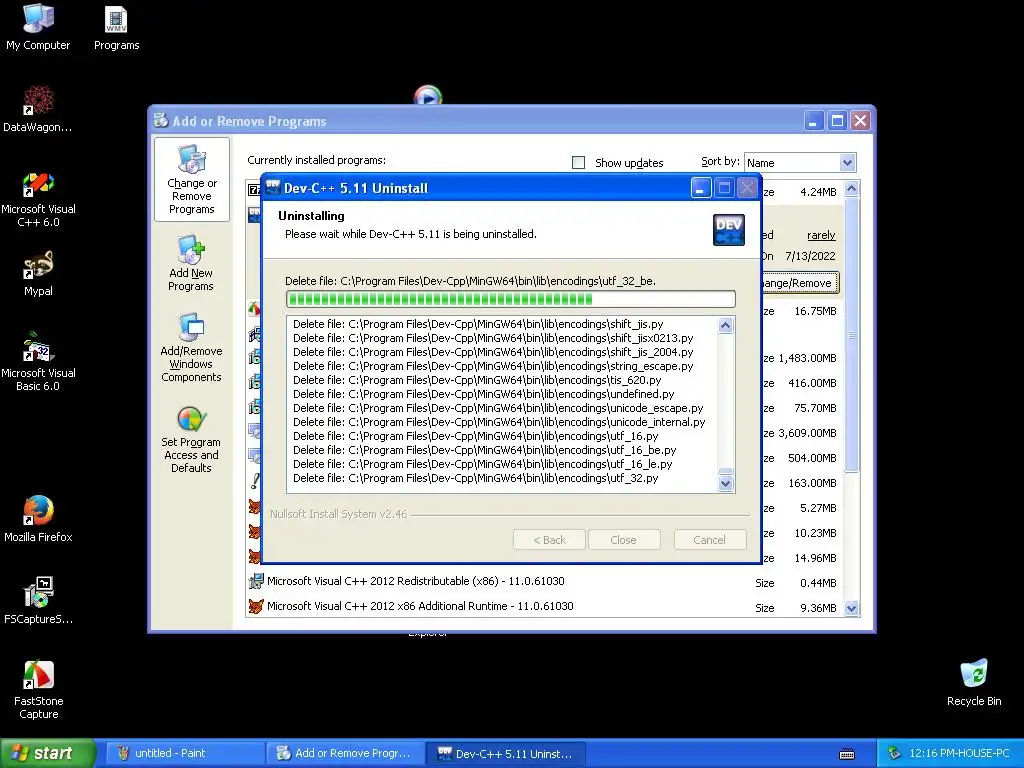Enable the Show updates checkbox
Screen dimensions: 1024x768
578,163
